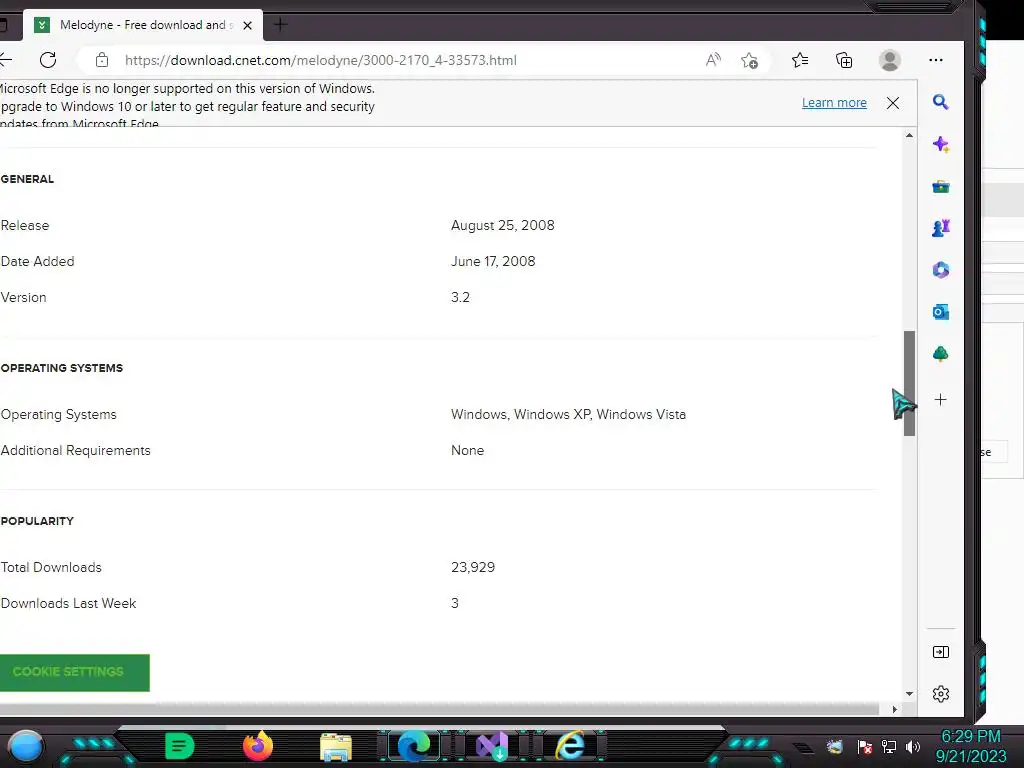Open Copilot sparkle icon in sidebar
Viewport: 1024px width, 768px height.
pyautogui.click(x=940, y=144)
